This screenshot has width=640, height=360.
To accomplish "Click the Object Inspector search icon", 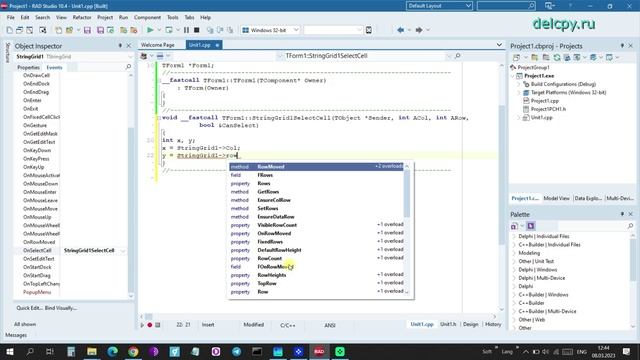I will 129,67.
